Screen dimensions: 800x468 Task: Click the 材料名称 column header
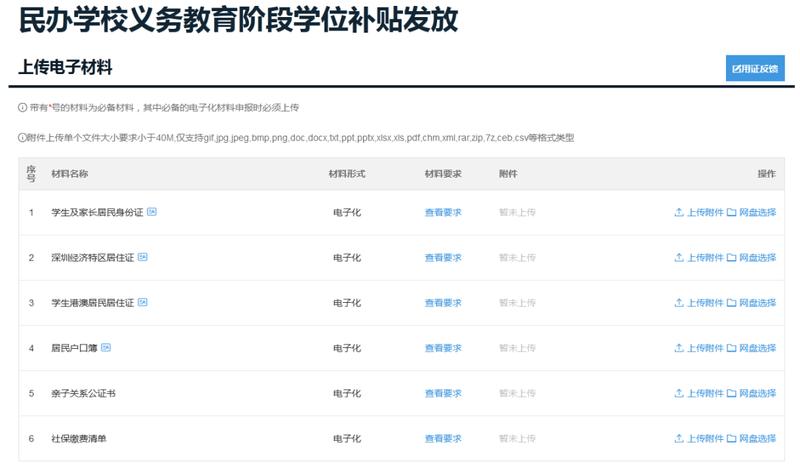(69, 174)
